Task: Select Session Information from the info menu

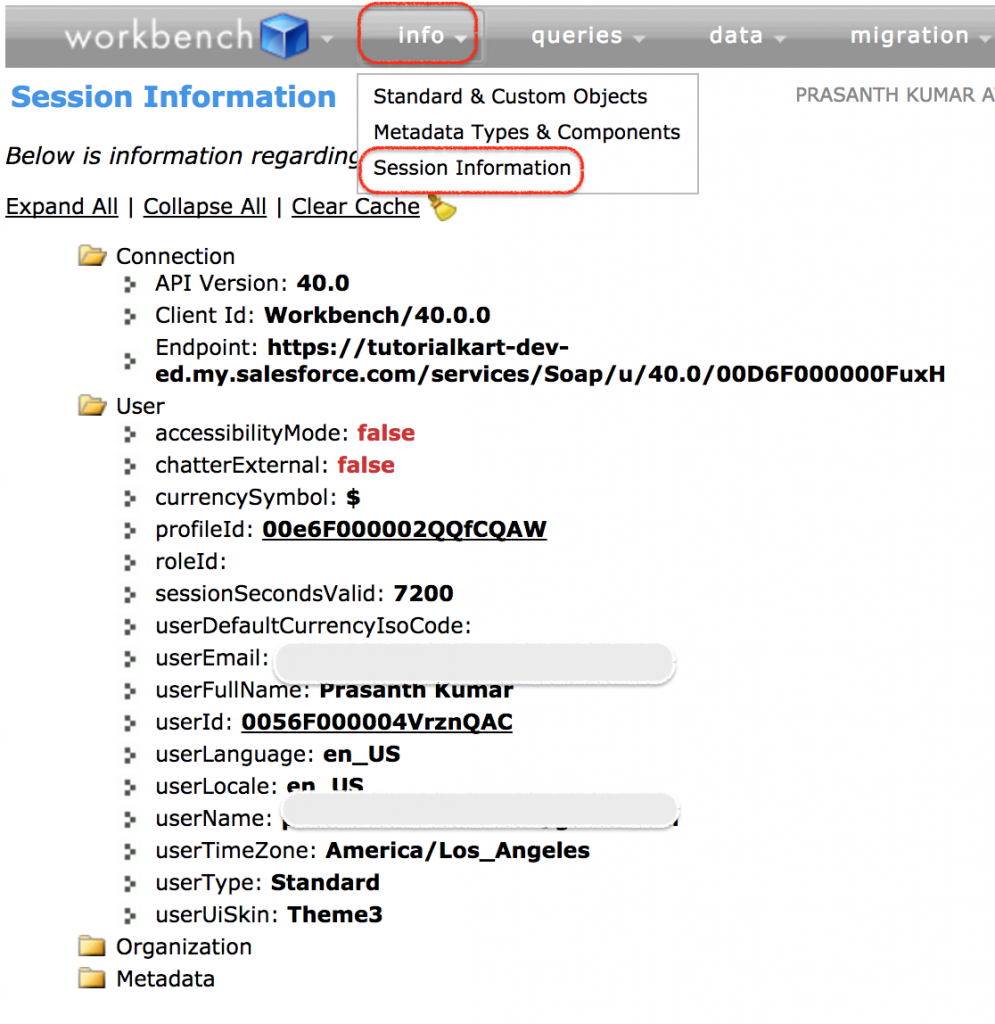Action: click(470, 168)
